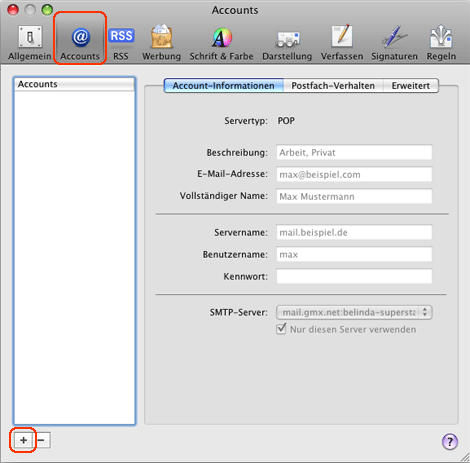Viewport: 470px width, 463px height.
Task: Open the Allgemein preferences pane
Action: point(30,43)
